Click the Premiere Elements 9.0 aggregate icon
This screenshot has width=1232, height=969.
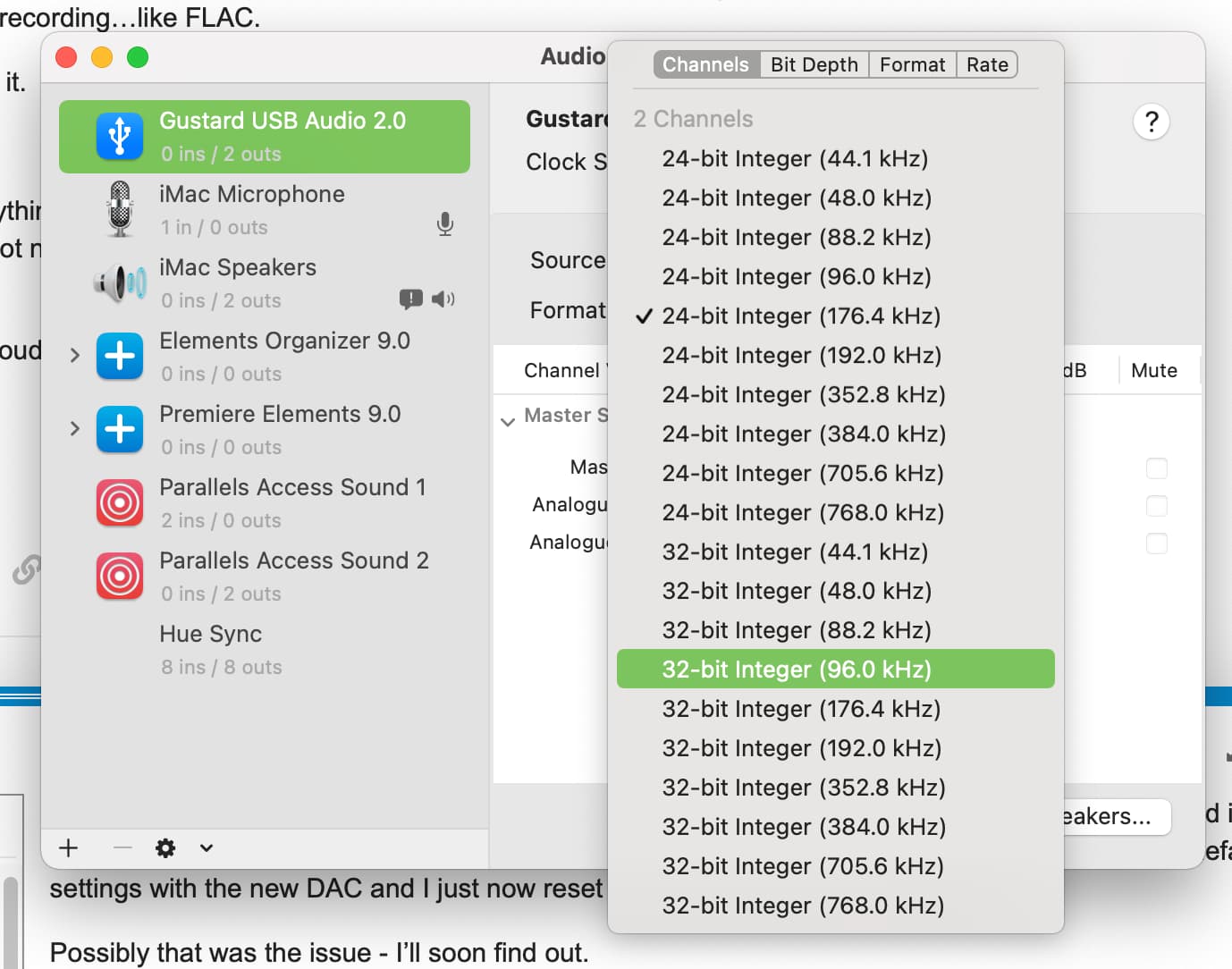pos(120,429)
